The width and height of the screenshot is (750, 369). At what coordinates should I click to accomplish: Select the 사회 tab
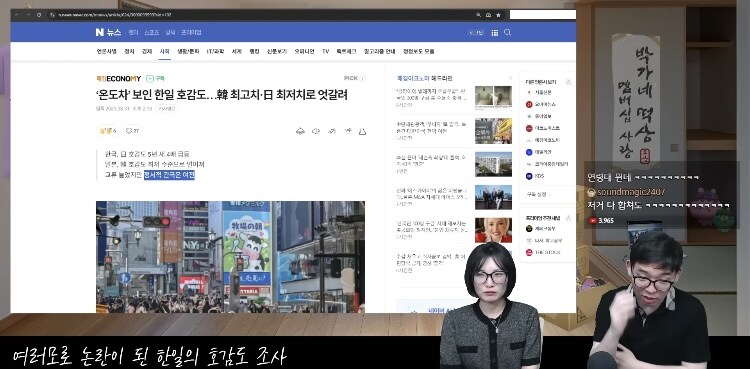pos(165,51)
